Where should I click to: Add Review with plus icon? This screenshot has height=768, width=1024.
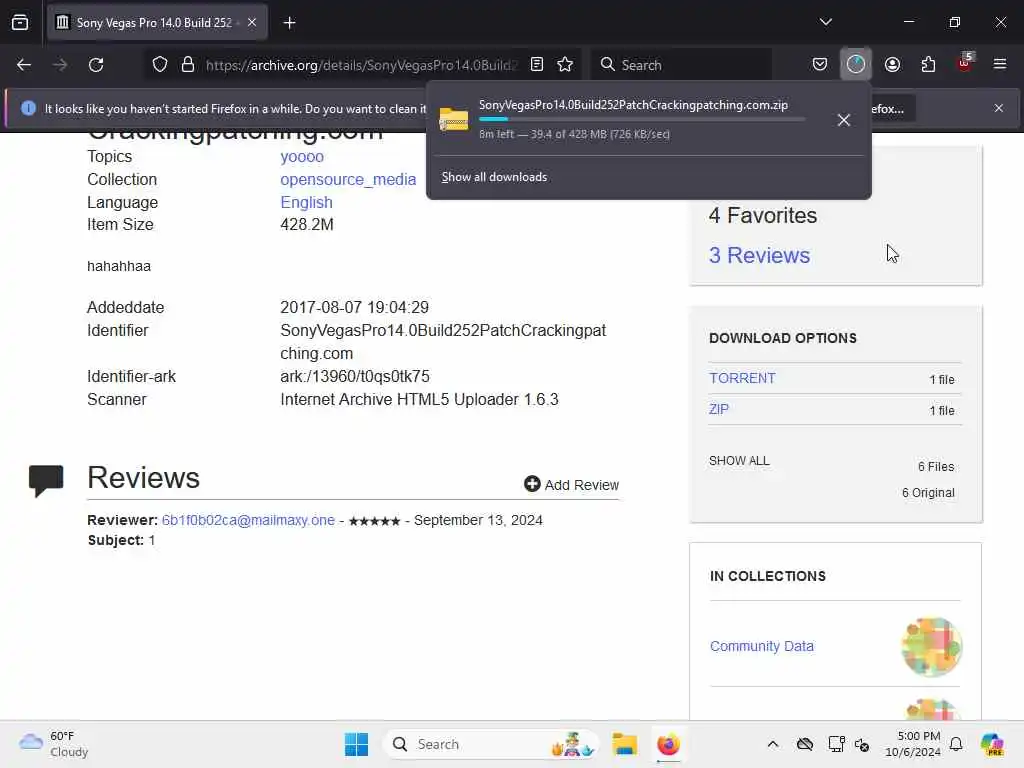(571, 485)
